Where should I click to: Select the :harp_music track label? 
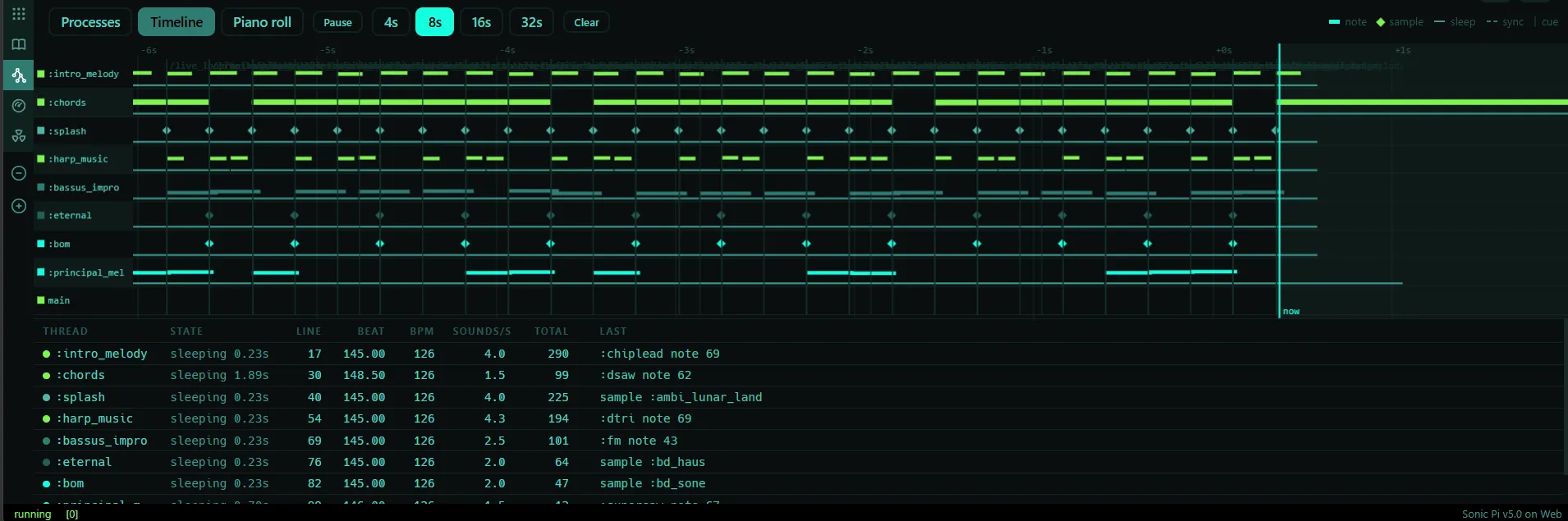[78, 158]
